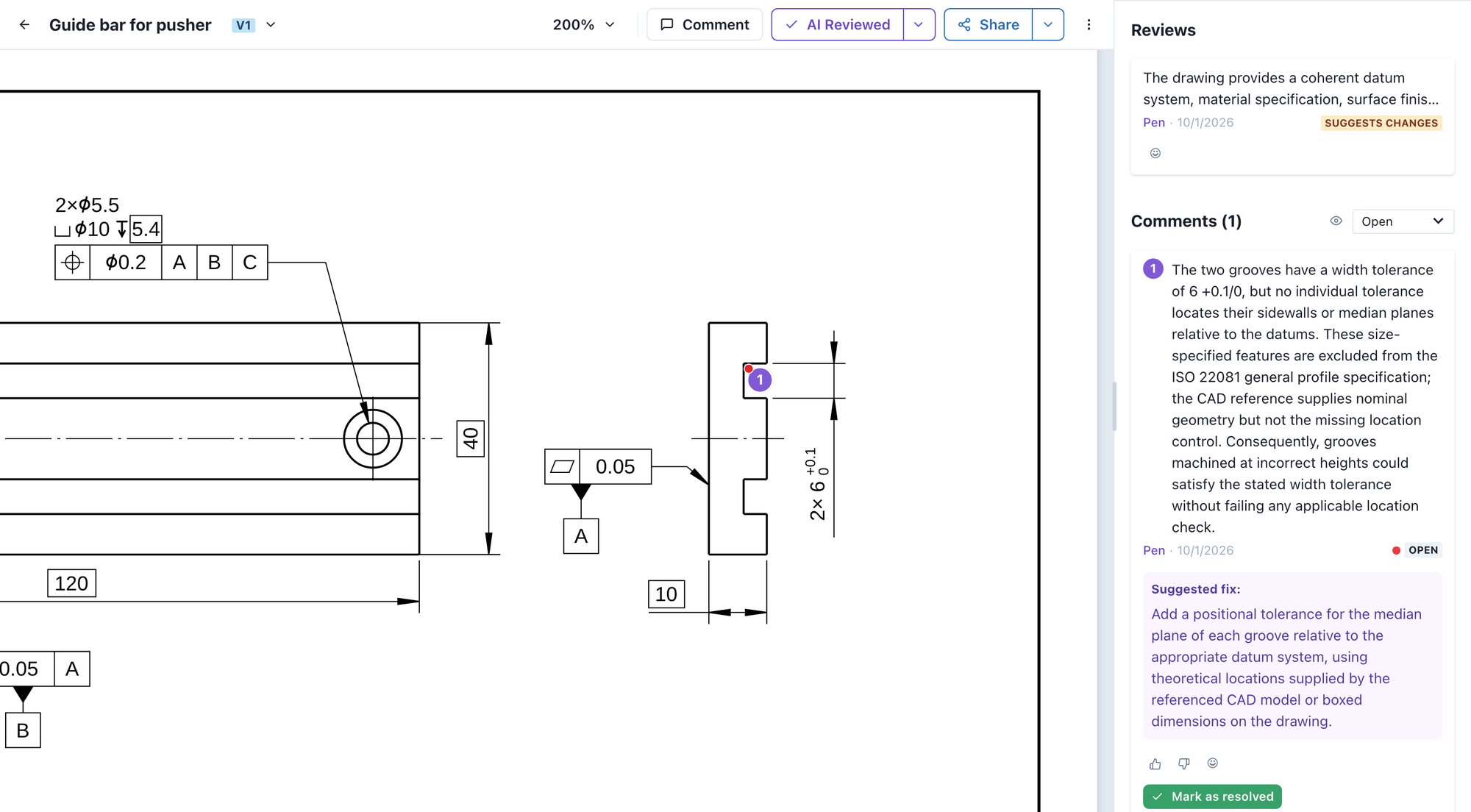Click the Pen author name on the comment
The image size is (1471, 812).
1154,550
